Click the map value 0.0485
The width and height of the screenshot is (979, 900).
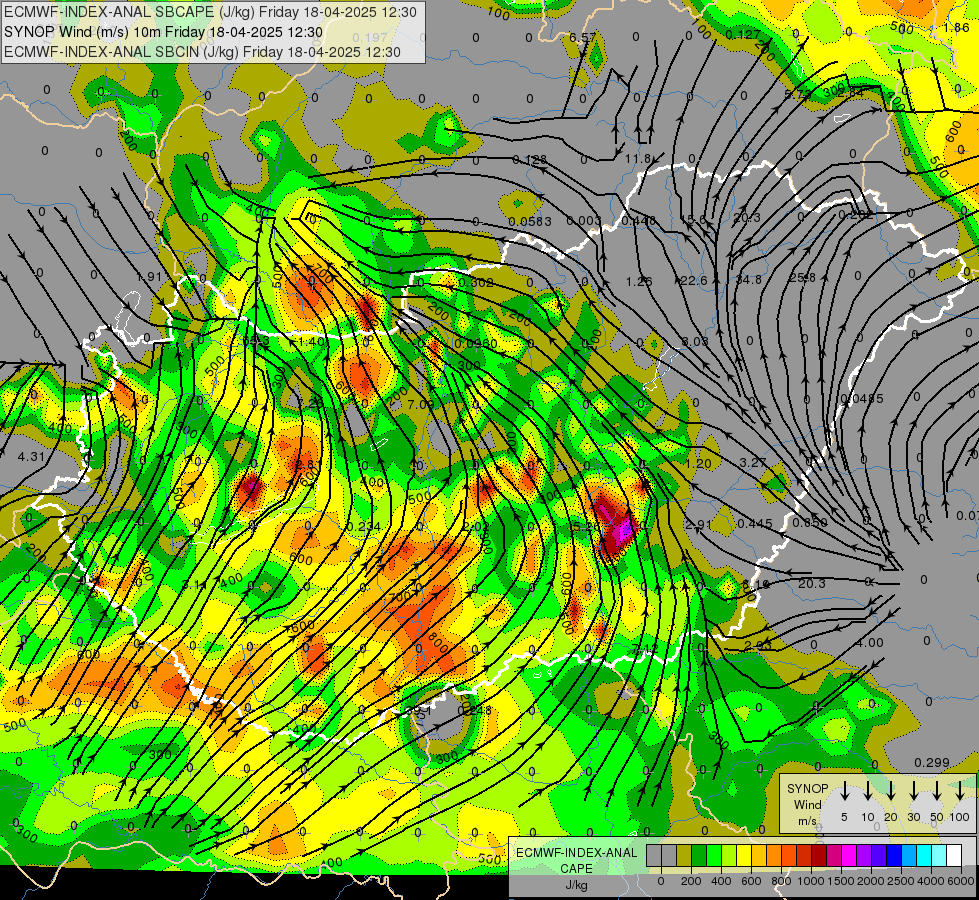[x=862, y=398]
